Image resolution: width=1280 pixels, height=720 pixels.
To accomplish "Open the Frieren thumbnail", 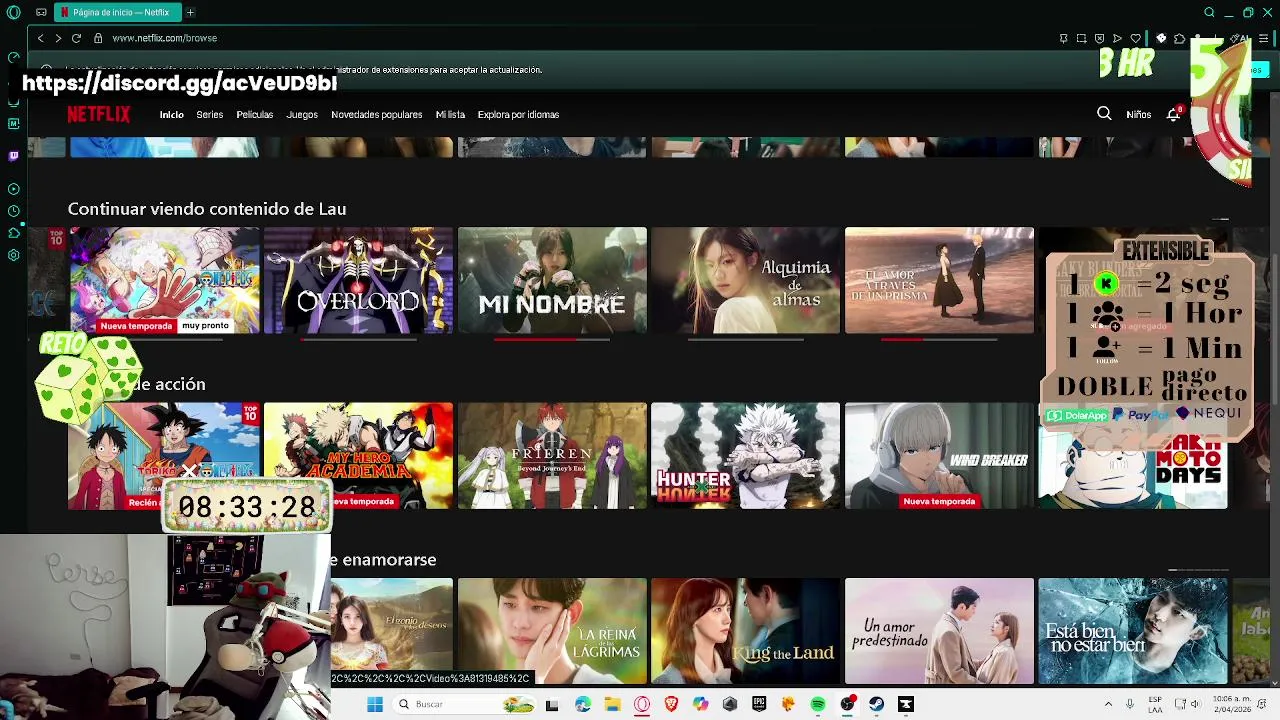I will [552, 456].
